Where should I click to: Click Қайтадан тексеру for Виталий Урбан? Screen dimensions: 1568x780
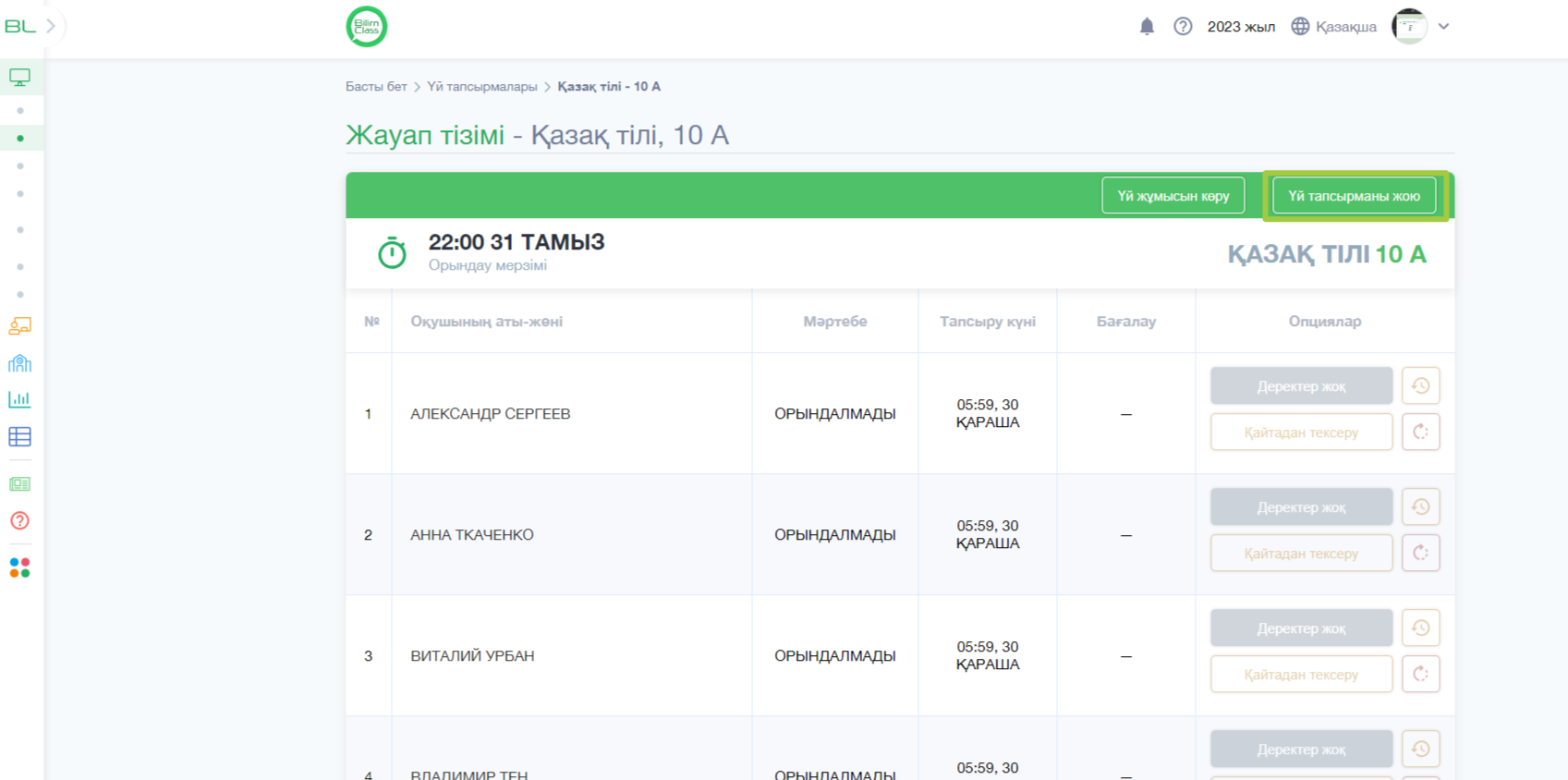(x=1301, y=674)
